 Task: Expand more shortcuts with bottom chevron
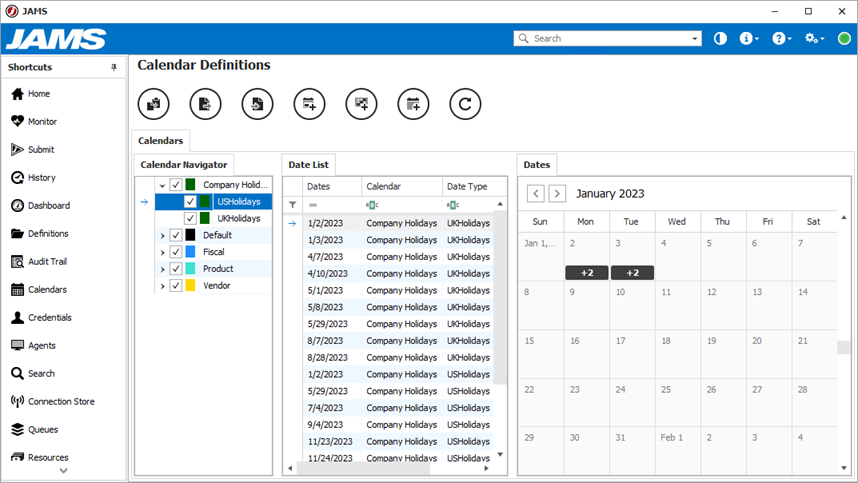pyautogui.click(x=63, y=470)
